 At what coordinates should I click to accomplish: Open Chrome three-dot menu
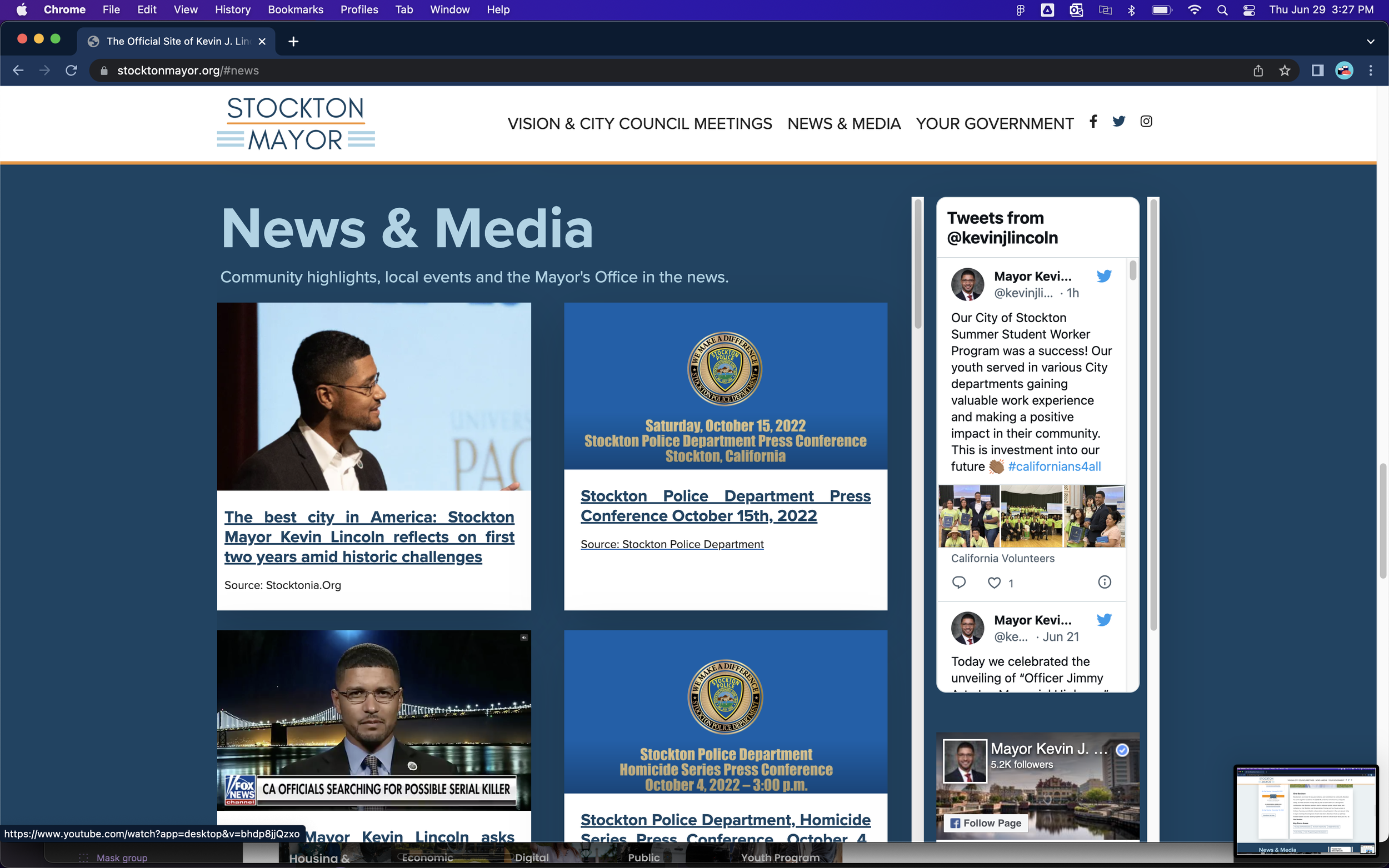coord(1371,71)
